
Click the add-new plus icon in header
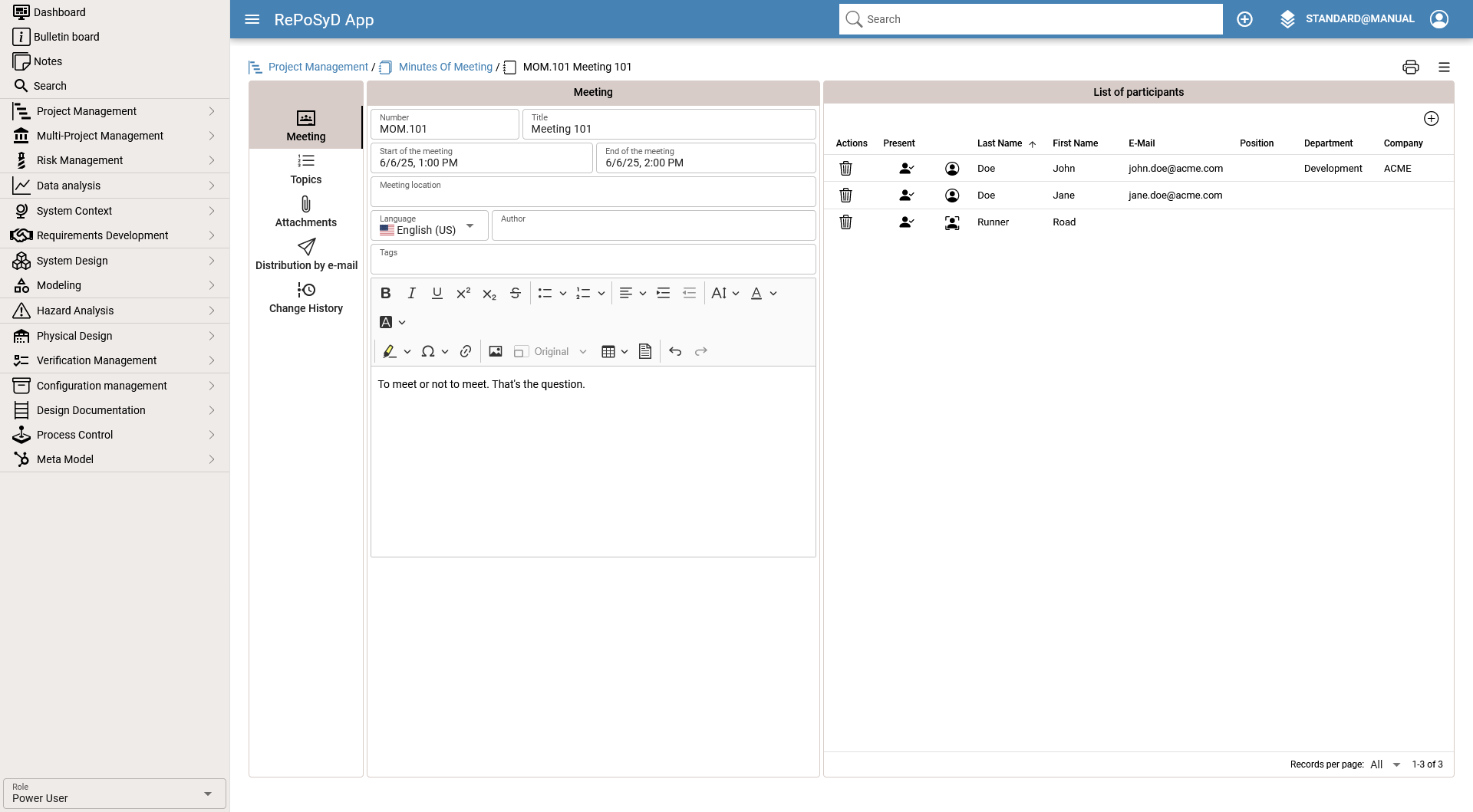1244,19
